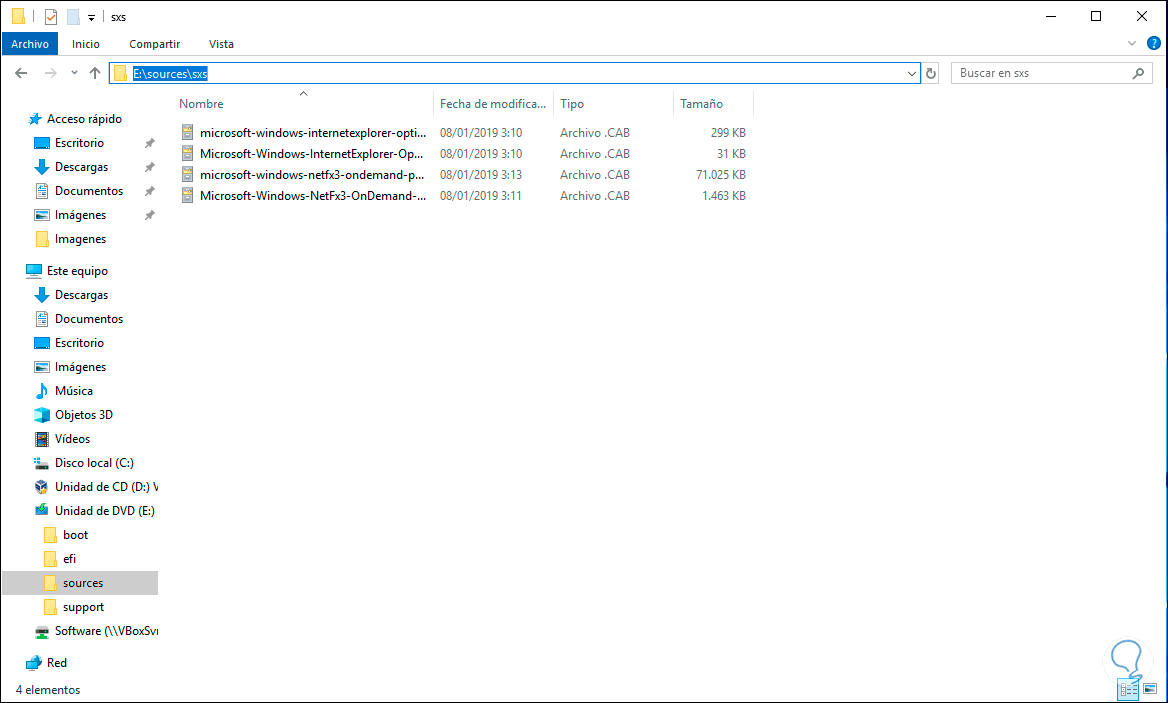The width and height of the screenshot is (1168, 703).
Task: Open Red in the navigation pane
Action: (57, 663)
